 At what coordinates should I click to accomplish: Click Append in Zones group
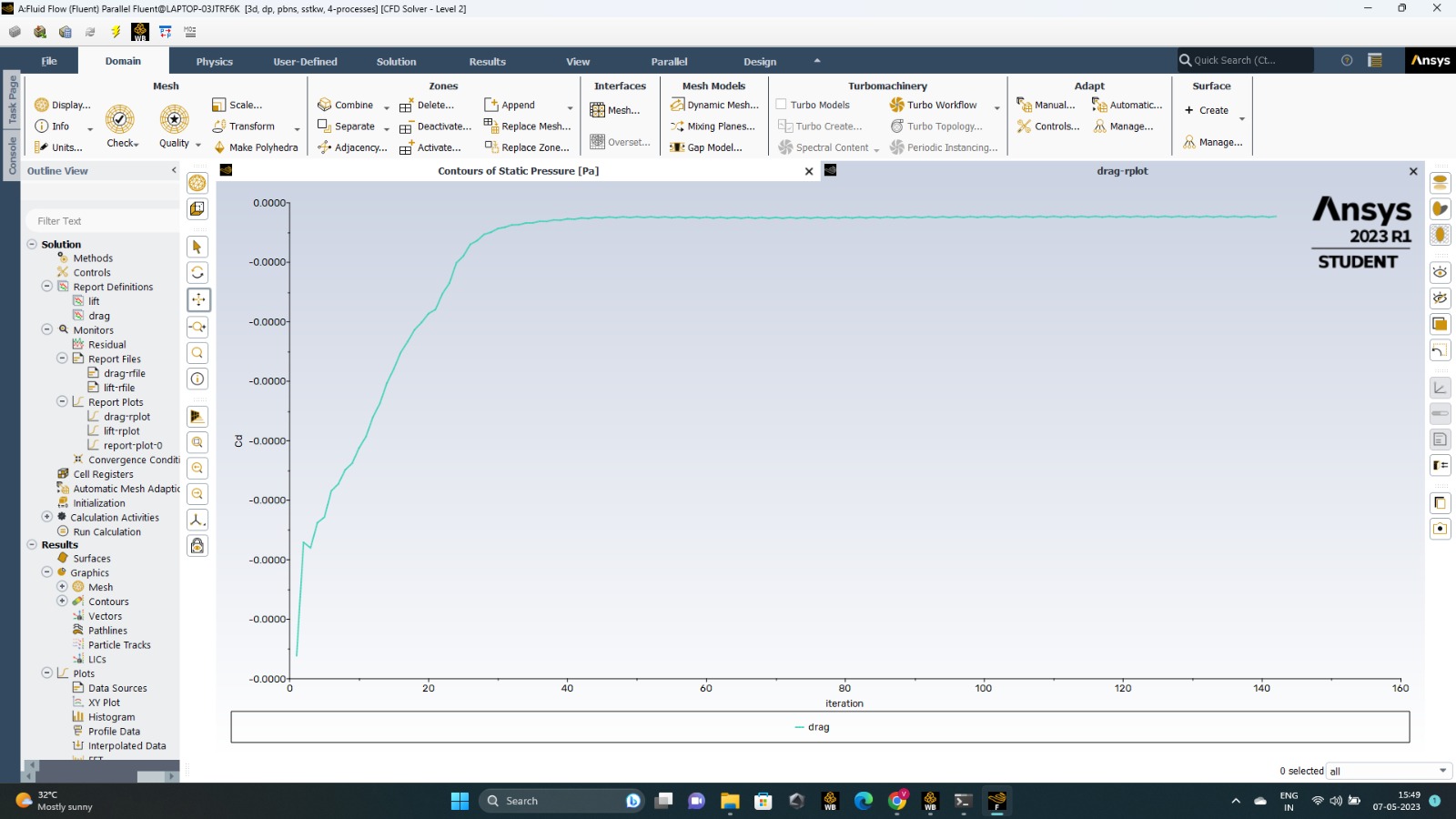click(x=511, y=105)
